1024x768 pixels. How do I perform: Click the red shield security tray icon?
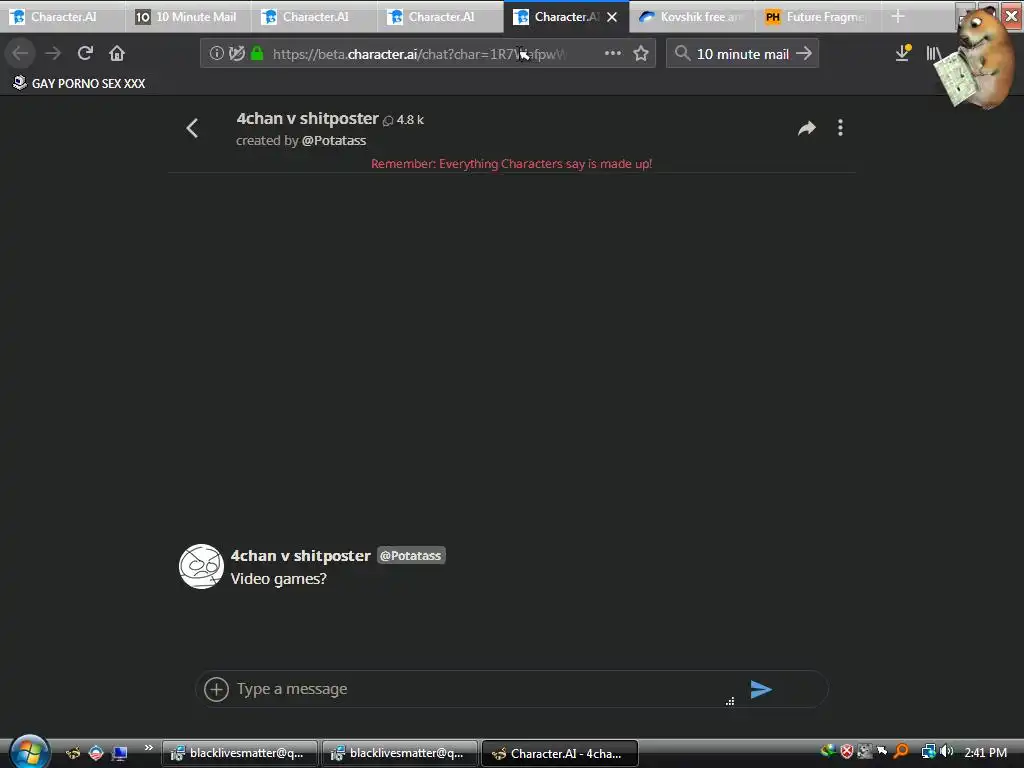click(x=847, y=752)
